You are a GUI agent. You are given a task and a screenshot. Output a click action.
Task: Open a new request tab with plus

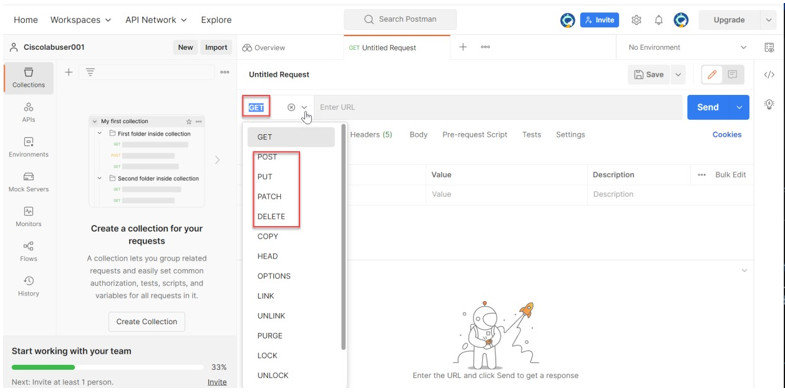click(463, 47)
